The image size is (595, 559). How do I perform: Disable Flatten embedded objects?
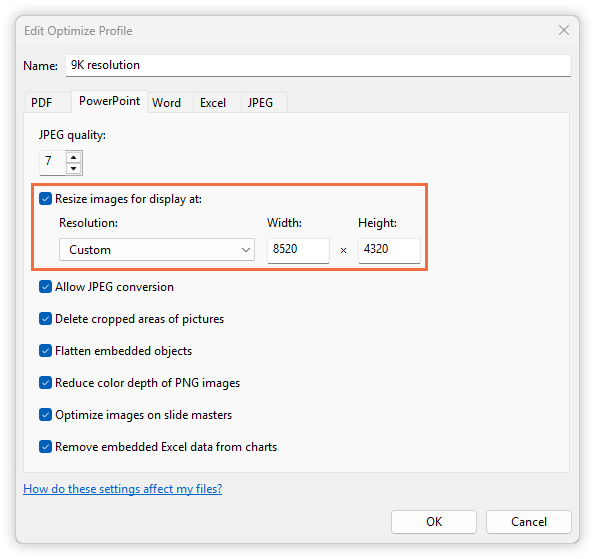coord(45,351)
